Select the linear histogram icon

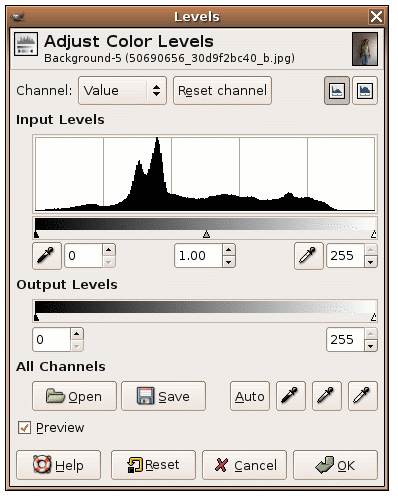click(x=337, y=91)
